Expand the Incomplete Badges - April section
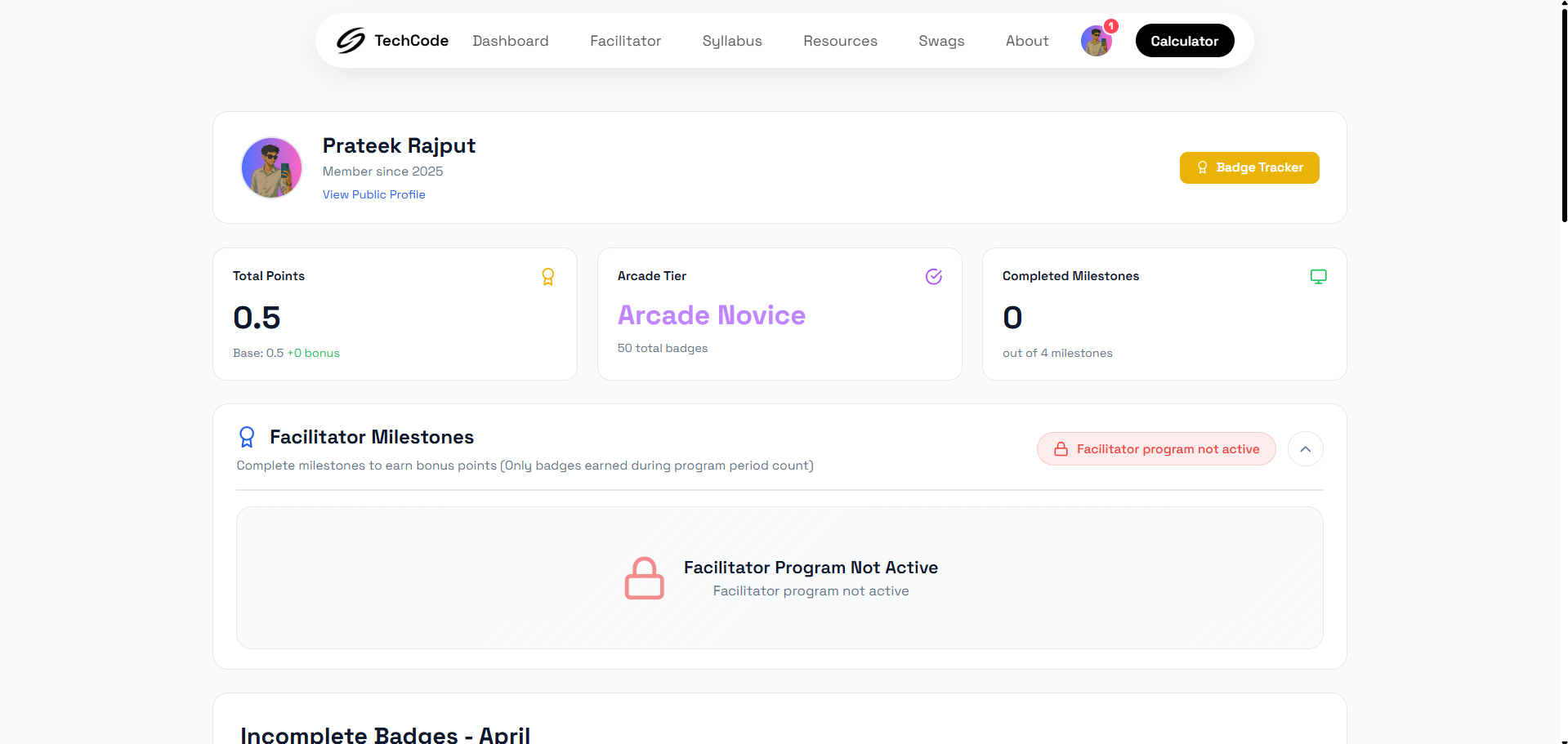 (384, 733)
